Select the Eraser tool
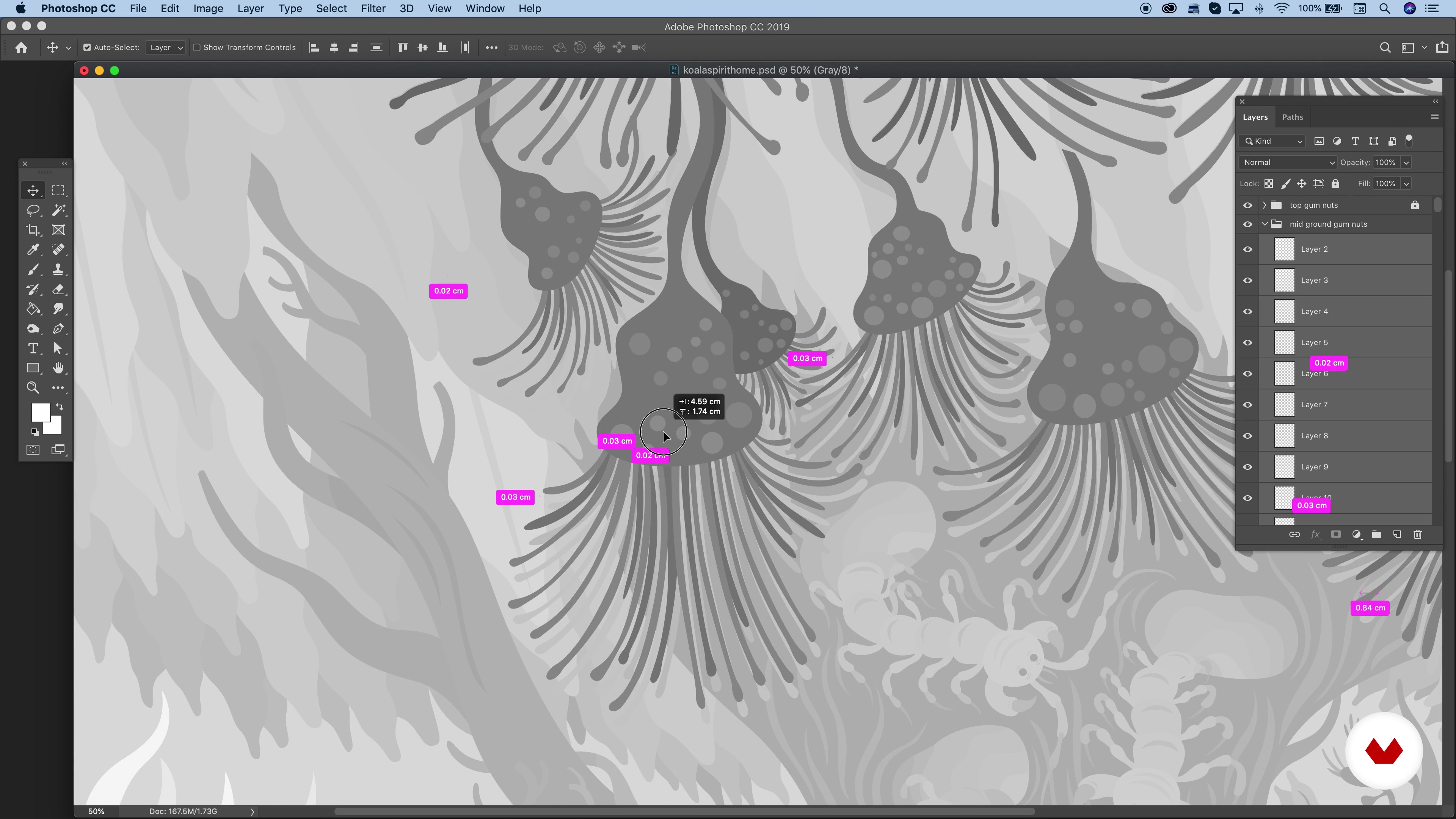 pyautogui.click(x=58, y=289)
